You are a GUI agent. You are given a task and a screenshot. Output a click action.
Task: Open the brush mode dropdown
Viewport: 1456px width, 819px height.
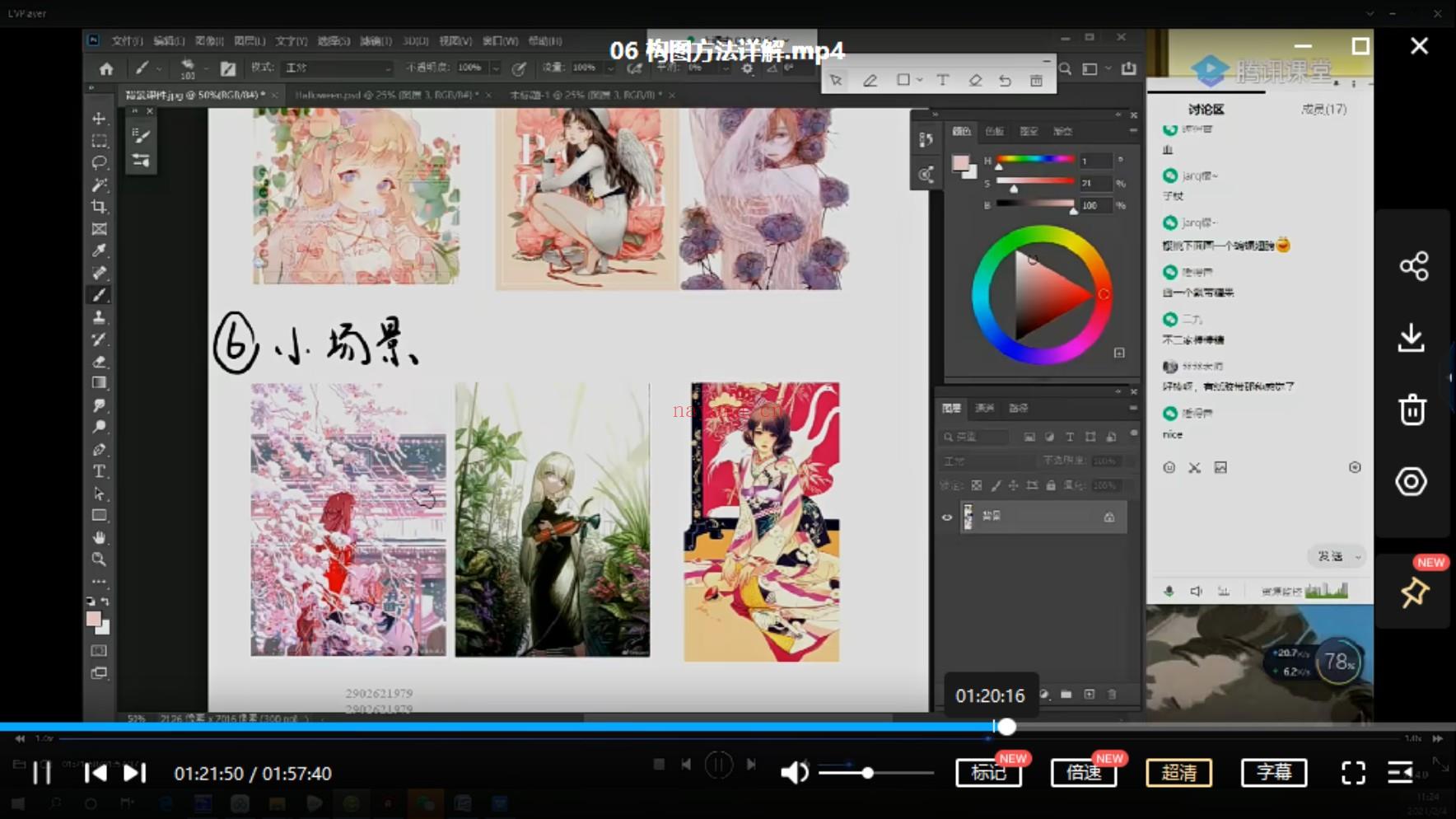tap(338, 68)
